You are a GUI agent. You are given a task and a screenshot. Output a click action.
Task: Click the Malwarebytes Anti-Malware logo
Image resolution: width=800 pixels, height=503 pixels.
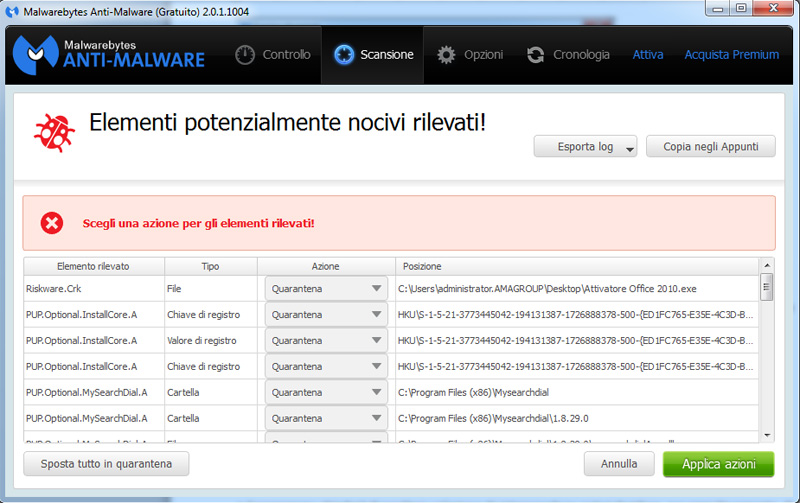108,55
